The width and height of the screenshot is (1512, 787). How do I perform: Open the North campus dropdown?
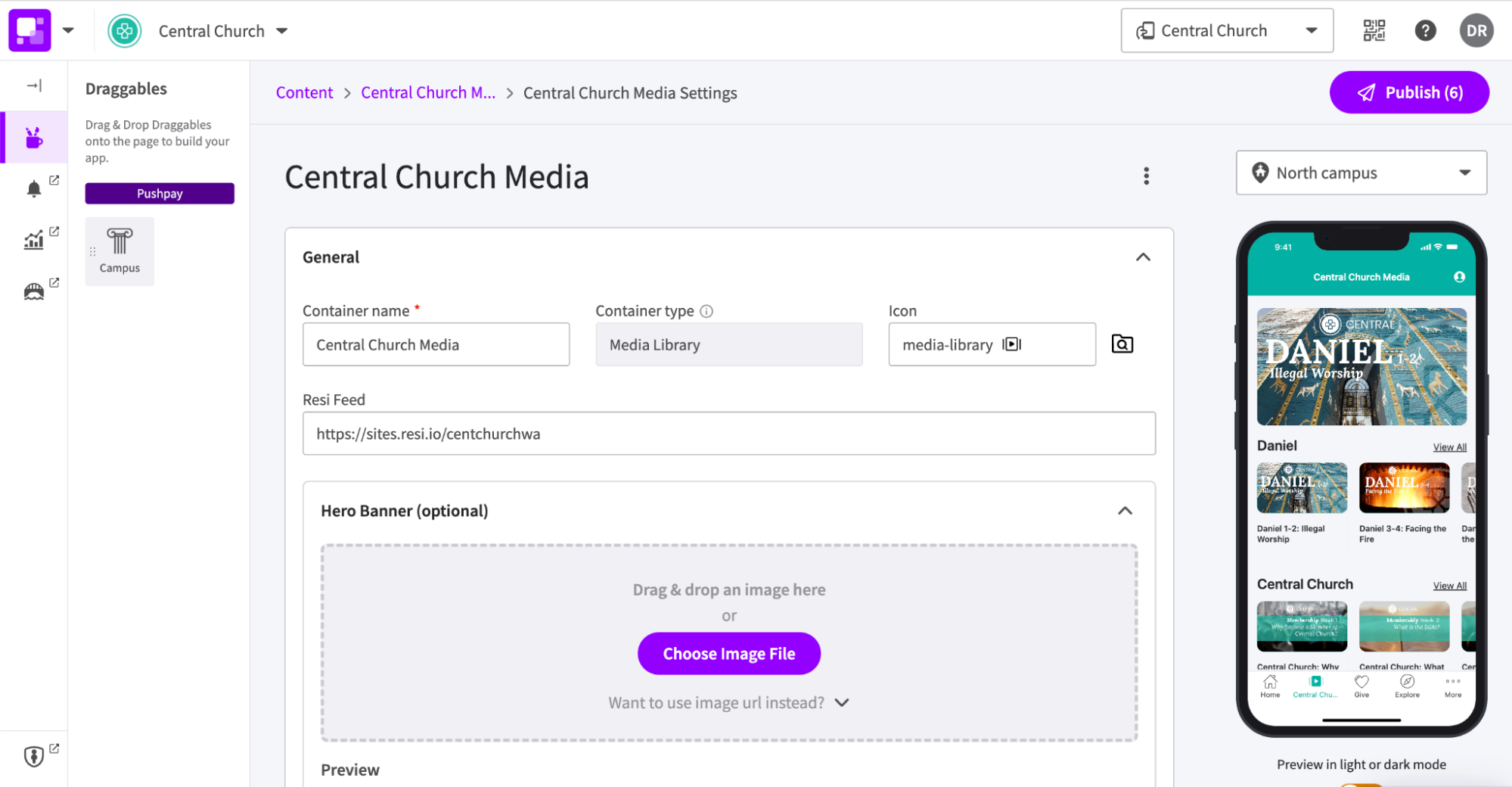pyautogui.click(x=1360, y=173)
